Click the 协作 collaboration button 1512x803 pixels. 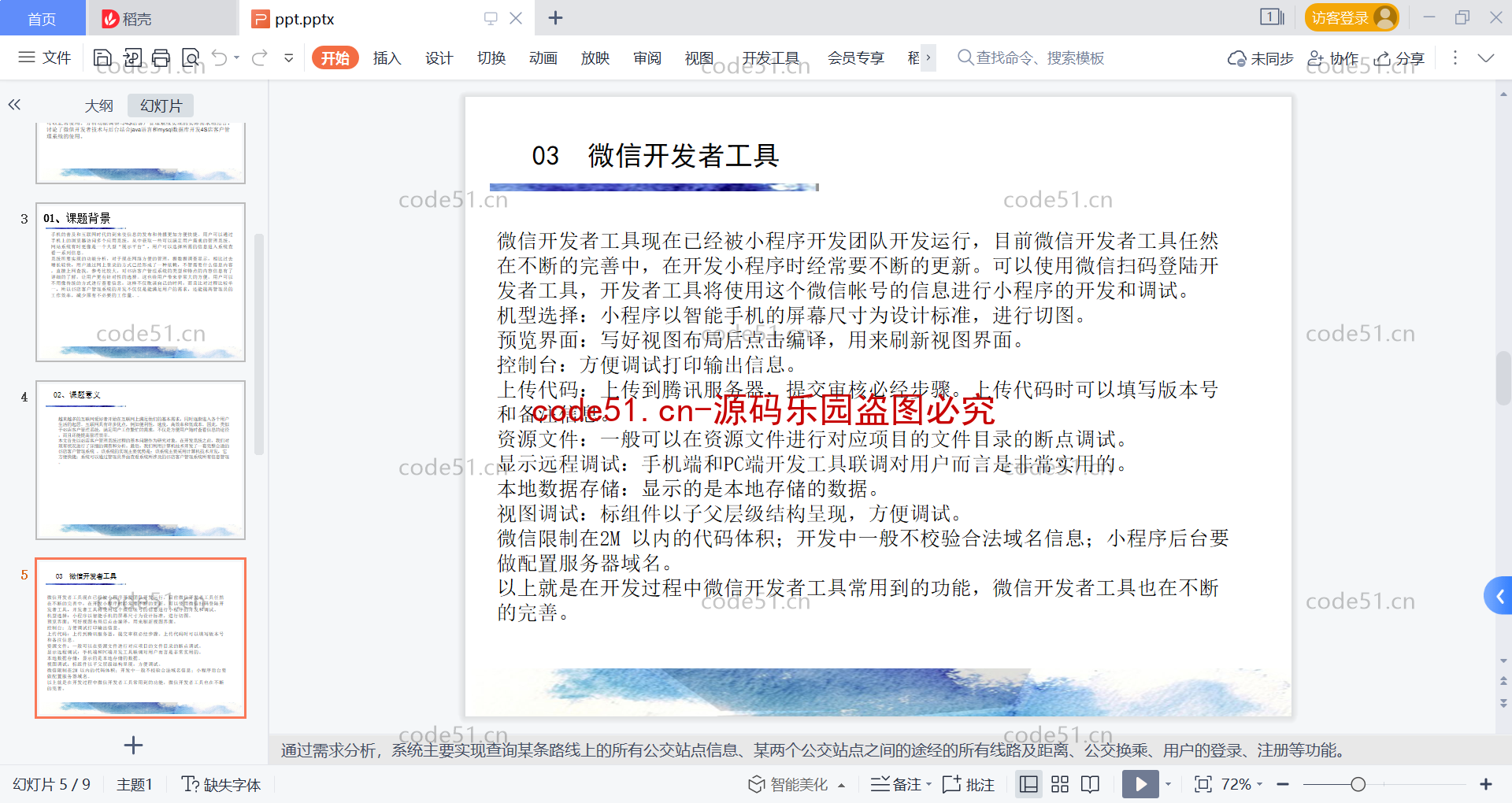[1332, 58]
